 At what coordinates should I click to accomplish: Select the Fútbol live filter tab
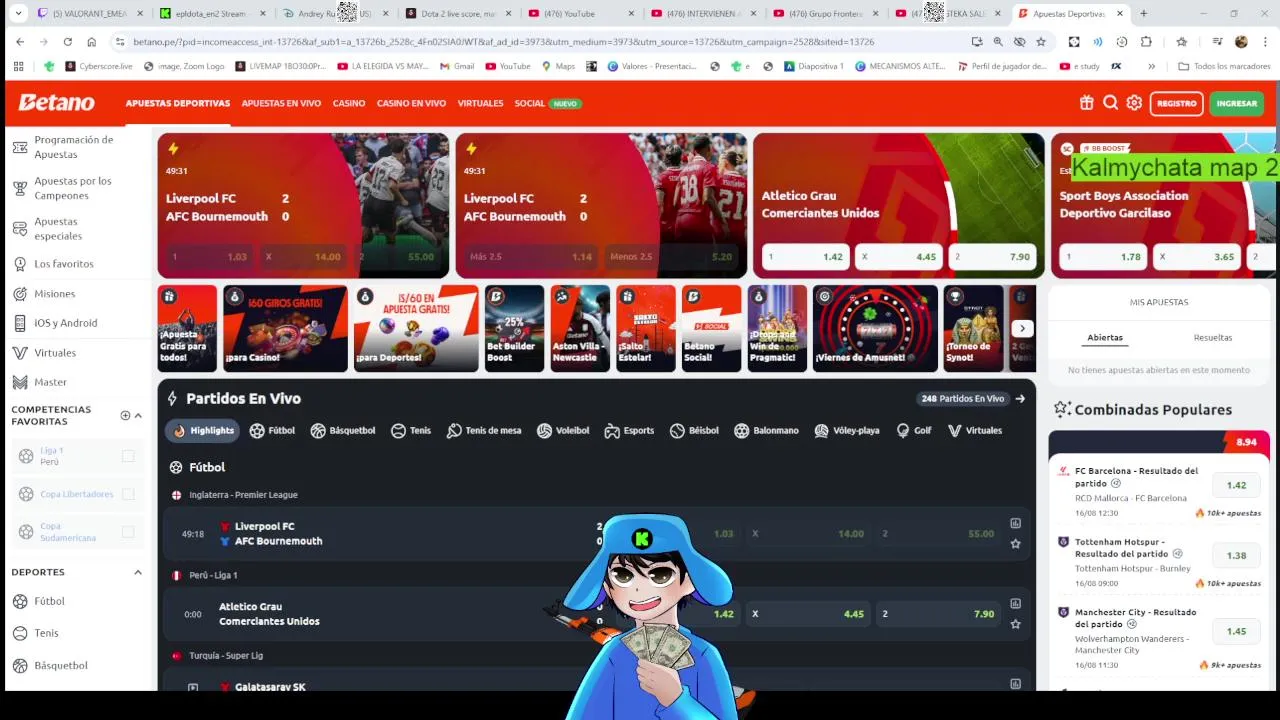point(272,431)
